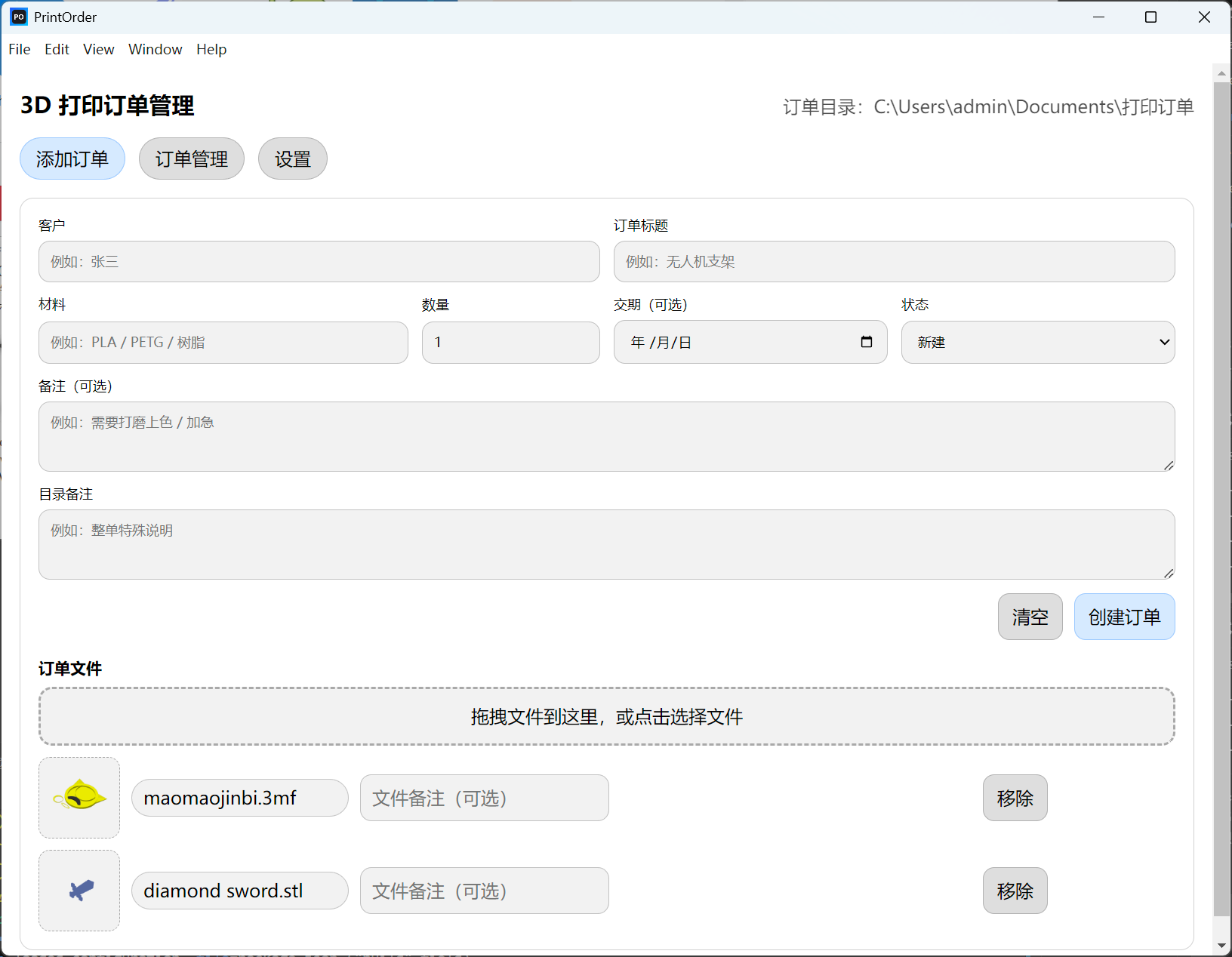Click the 材料 input field
The width and height of the screenshot is (1232, 957).
(223, 343)
